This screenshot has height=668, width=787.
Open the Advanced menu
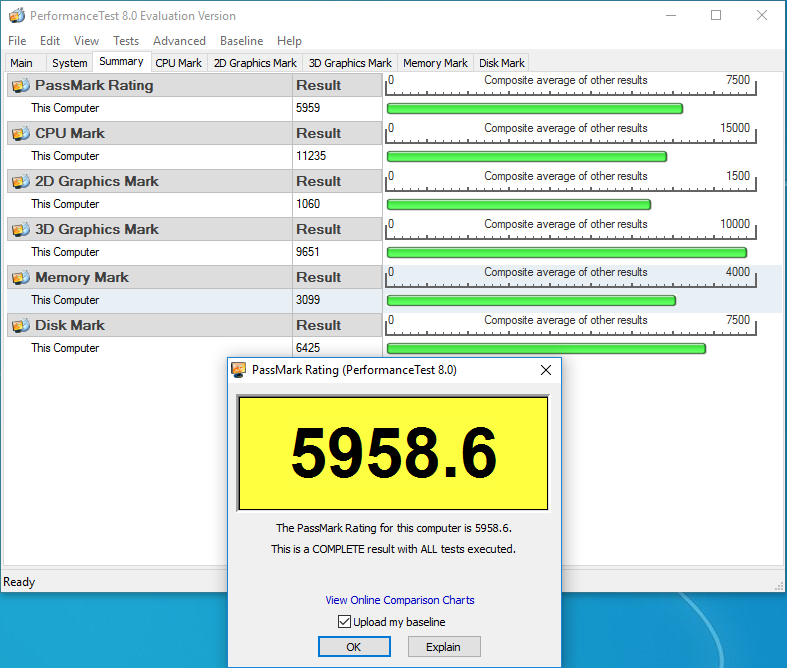click(179, 41)
